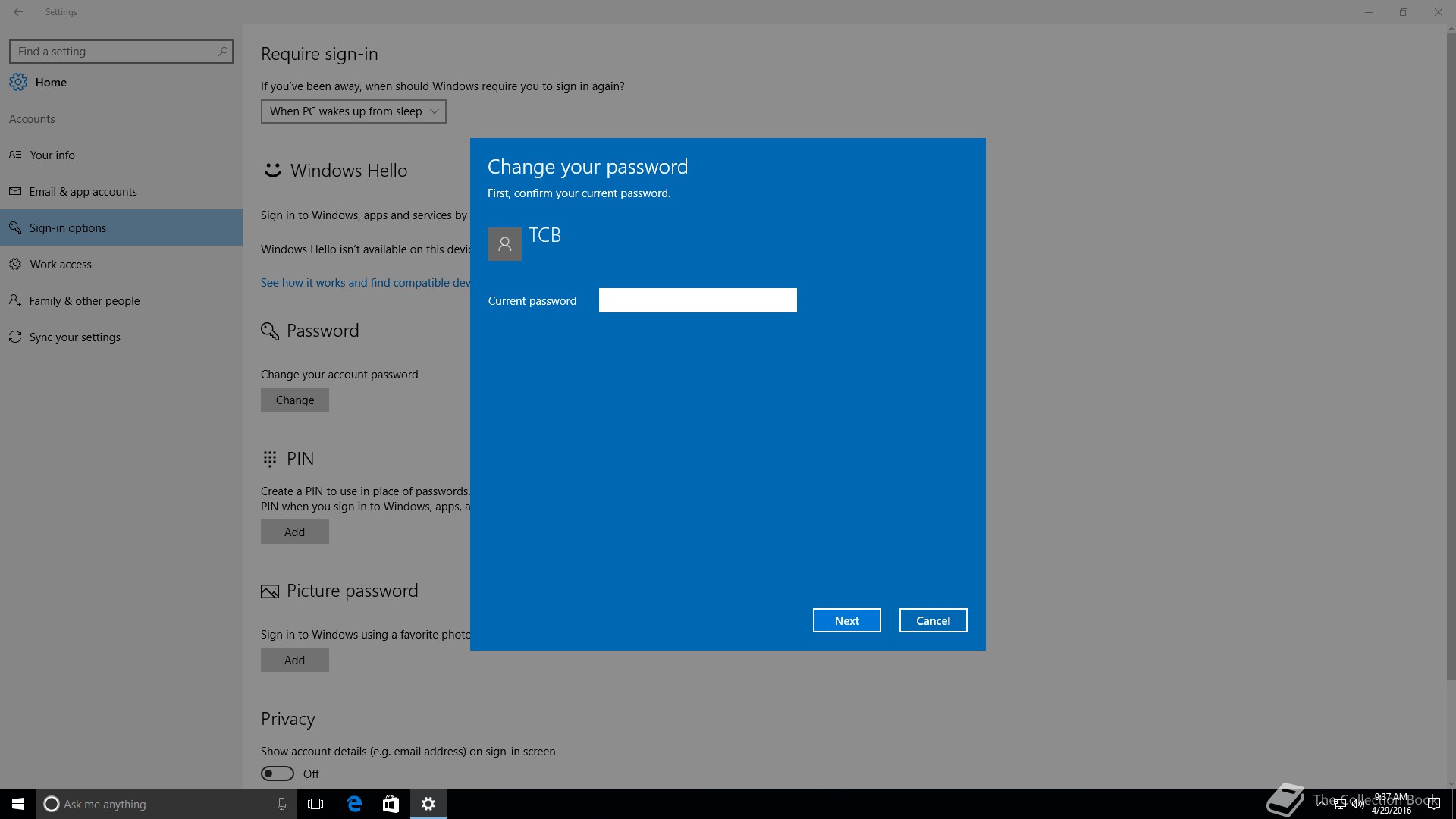Screen dimensions: 1456x819
Task: Select Sign-in options in sidebar
Action: 121,227
